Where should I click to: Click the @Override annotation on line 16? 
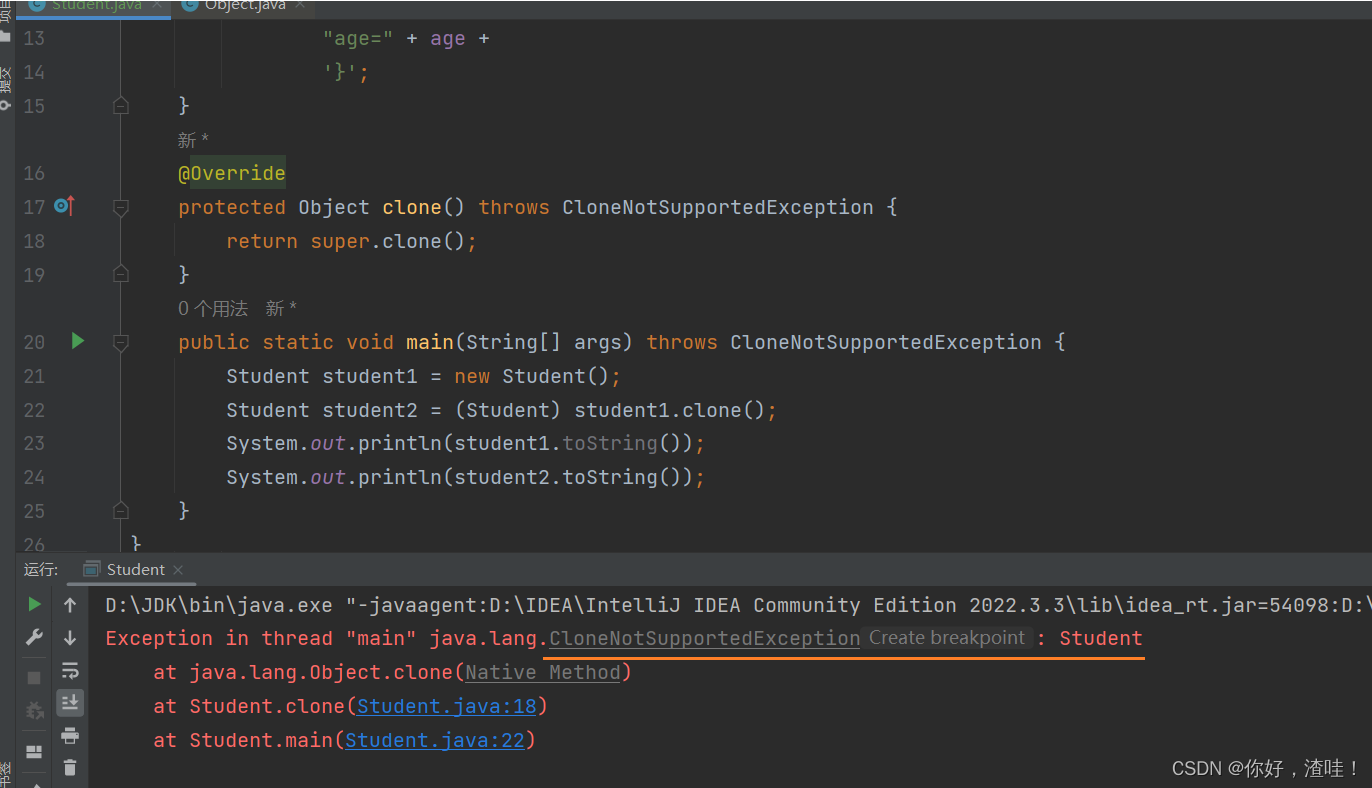(232, 173)
